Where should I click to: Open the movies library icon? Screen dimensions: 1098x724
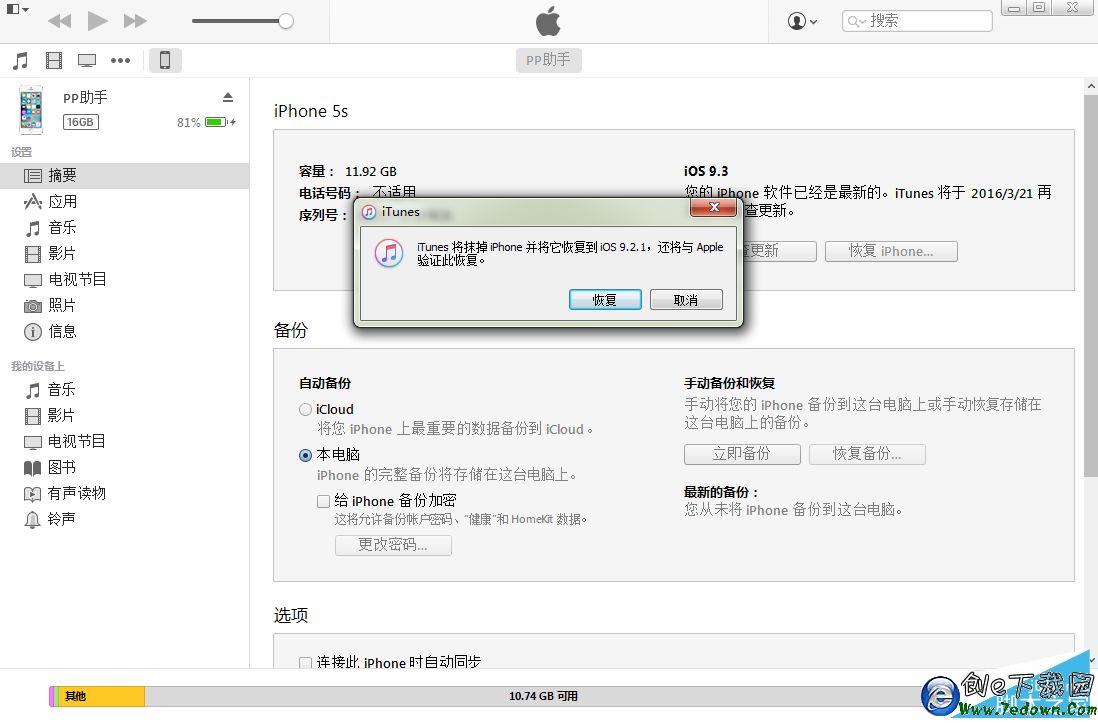pyautogui.click(x=54, y=61)
